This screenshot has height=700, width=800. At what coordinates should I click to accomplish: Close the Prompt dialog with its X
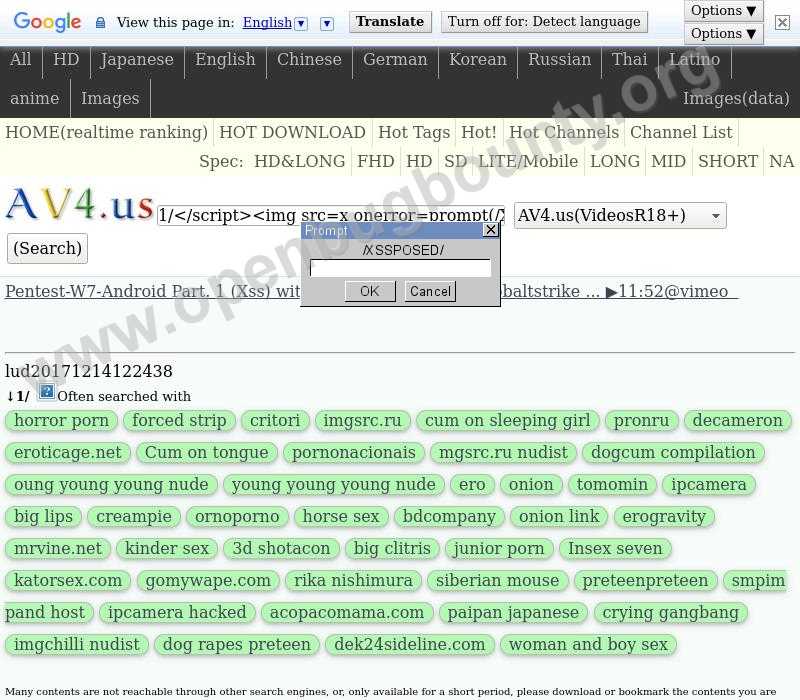click(x=490, y=230)
